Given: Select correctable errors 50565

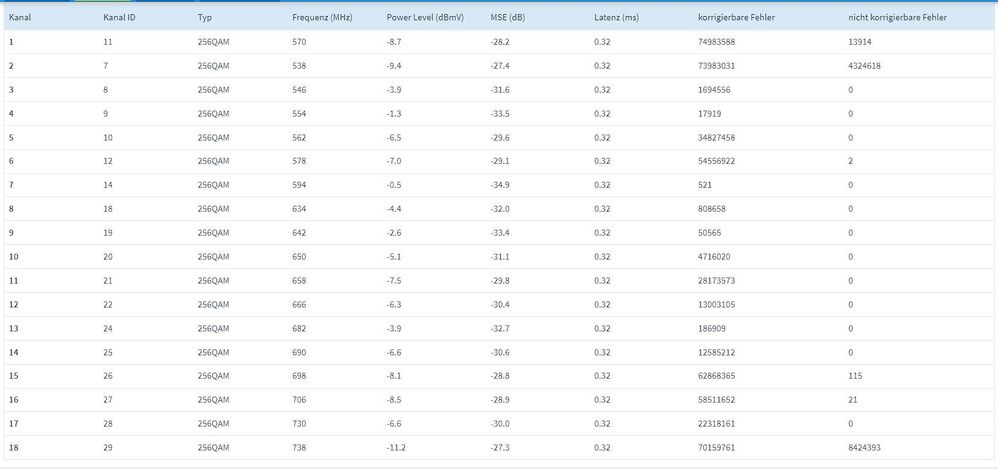Looking at the screenshot, I should [x=710, y=233].
